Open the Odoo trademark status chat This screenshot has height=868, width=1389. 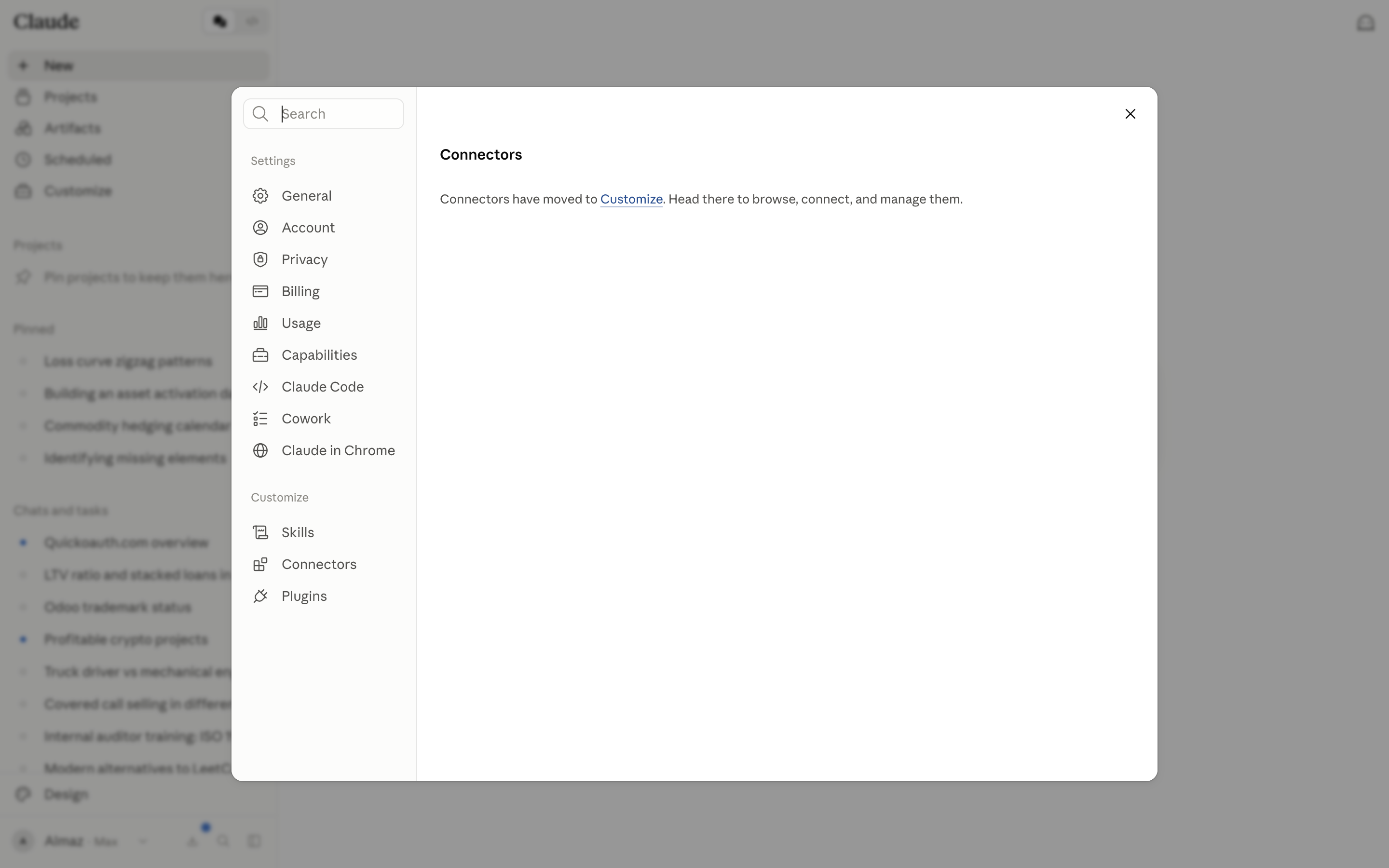[x=118, y=608]
